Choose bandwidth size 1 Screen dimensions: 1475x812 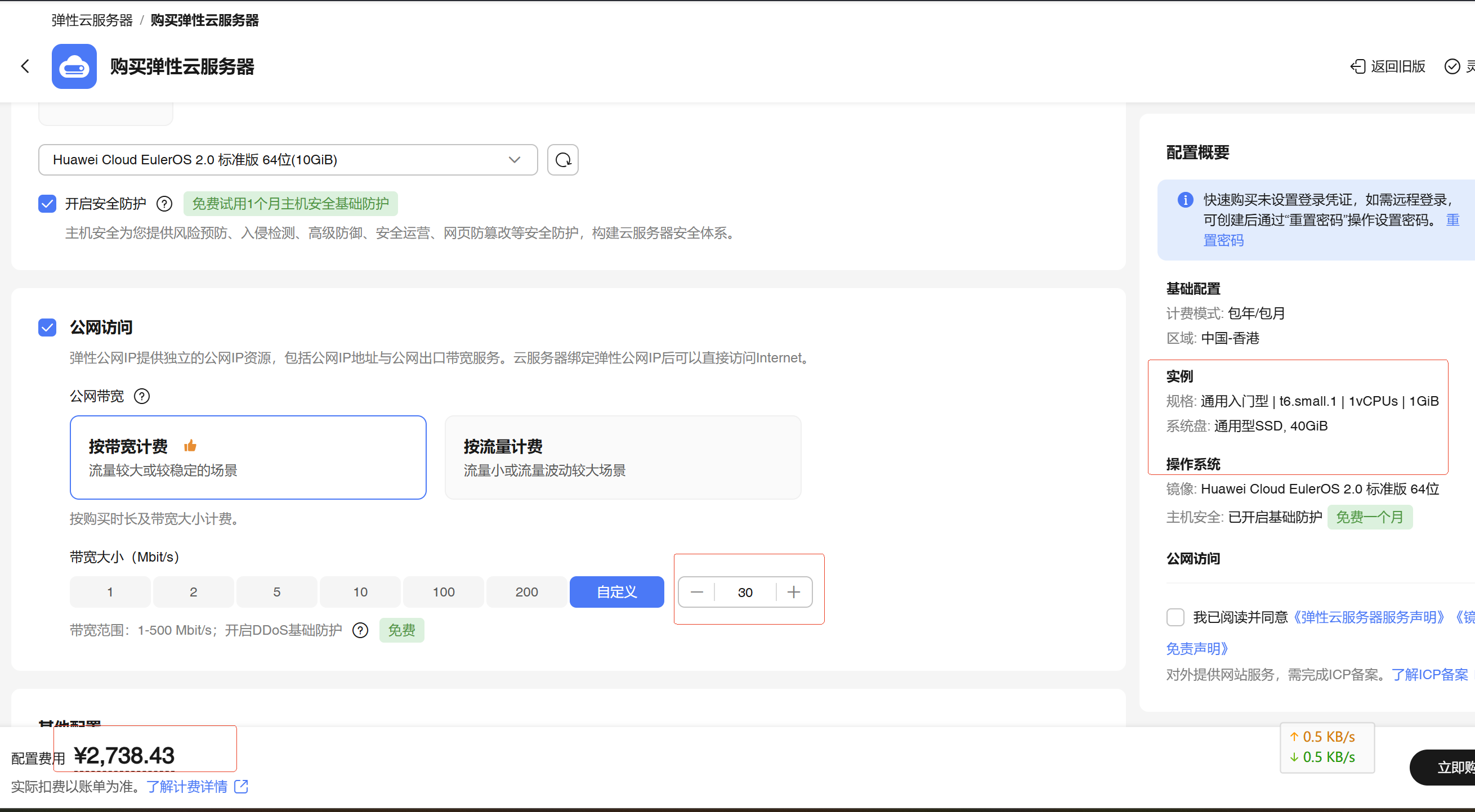point(110,591)
